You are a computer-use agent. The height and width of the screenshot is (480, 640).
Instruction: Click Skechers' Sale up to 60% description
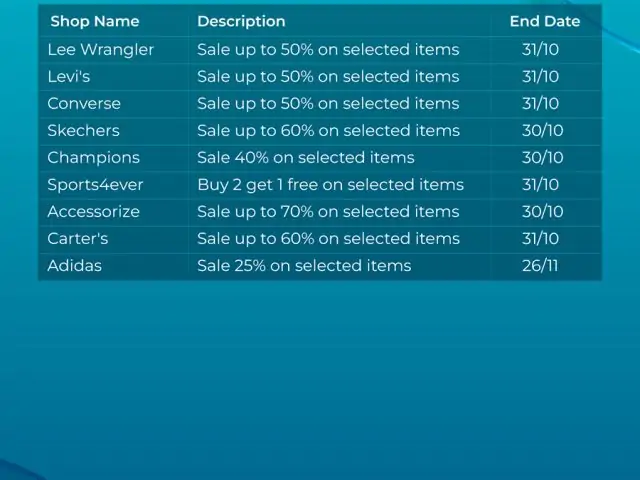329,131
